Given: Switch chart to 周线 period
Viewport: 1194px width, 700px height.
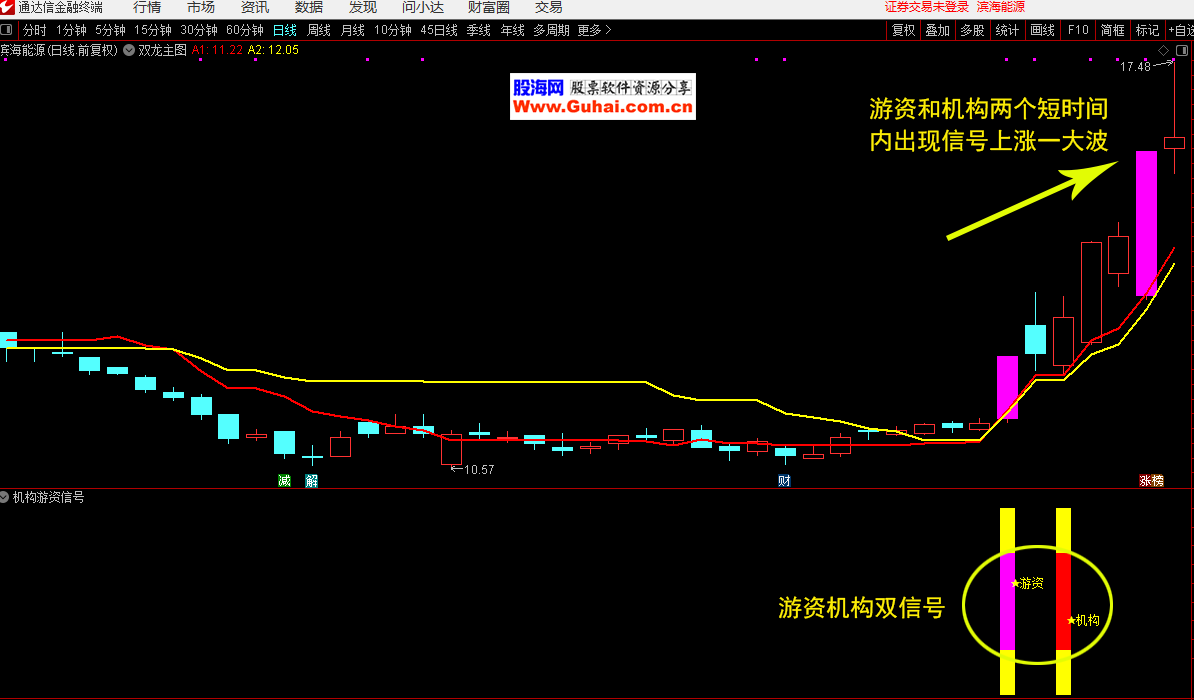Looking at the screenshot, I should coord(319,30).
